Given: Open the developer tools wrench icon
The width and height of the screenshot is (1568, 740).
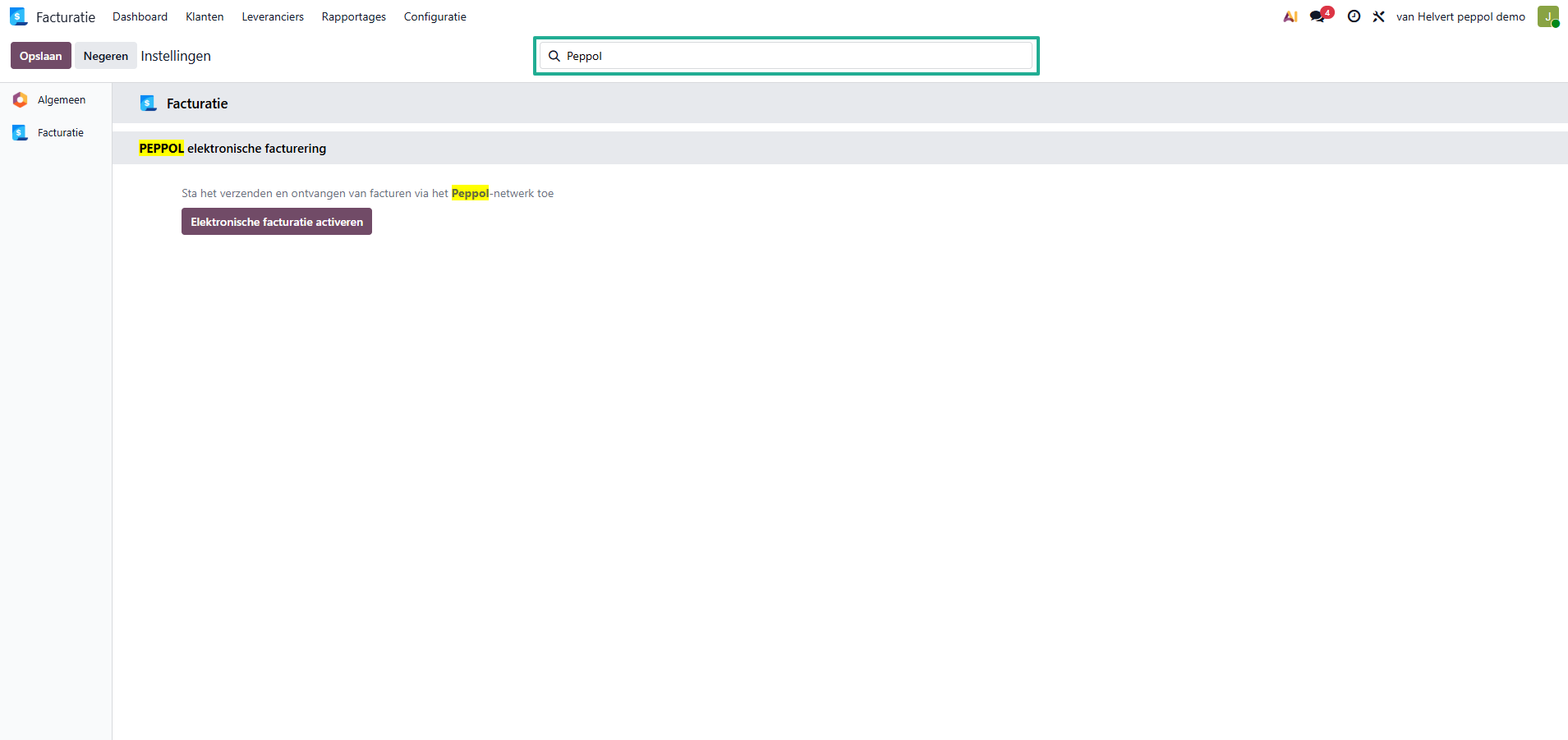Looking at the screenshot, I should point(1378,16).
